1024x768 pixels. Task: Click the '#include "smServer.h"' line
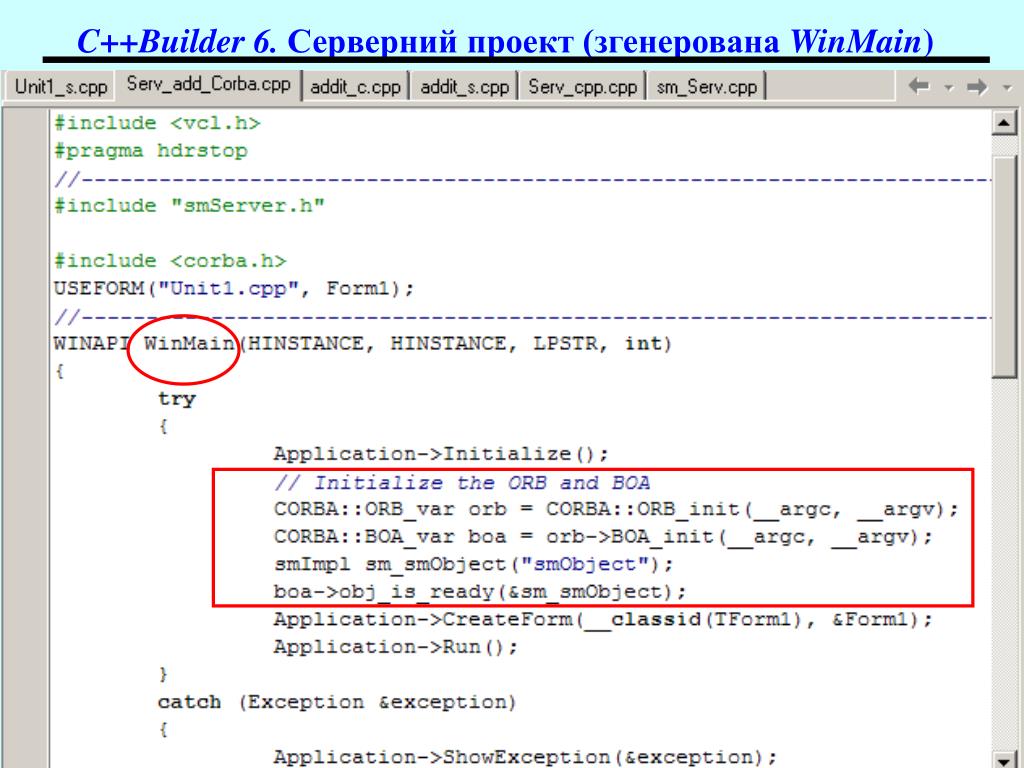point(189,205)
